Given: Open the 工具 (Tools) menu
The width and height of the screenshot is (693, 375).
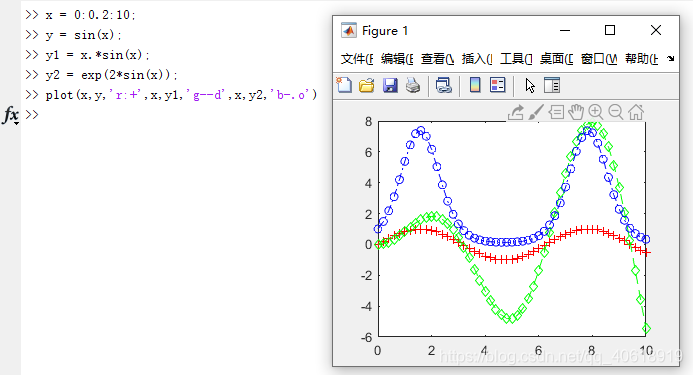Looking at the screenshot, I should click(516, 59).
